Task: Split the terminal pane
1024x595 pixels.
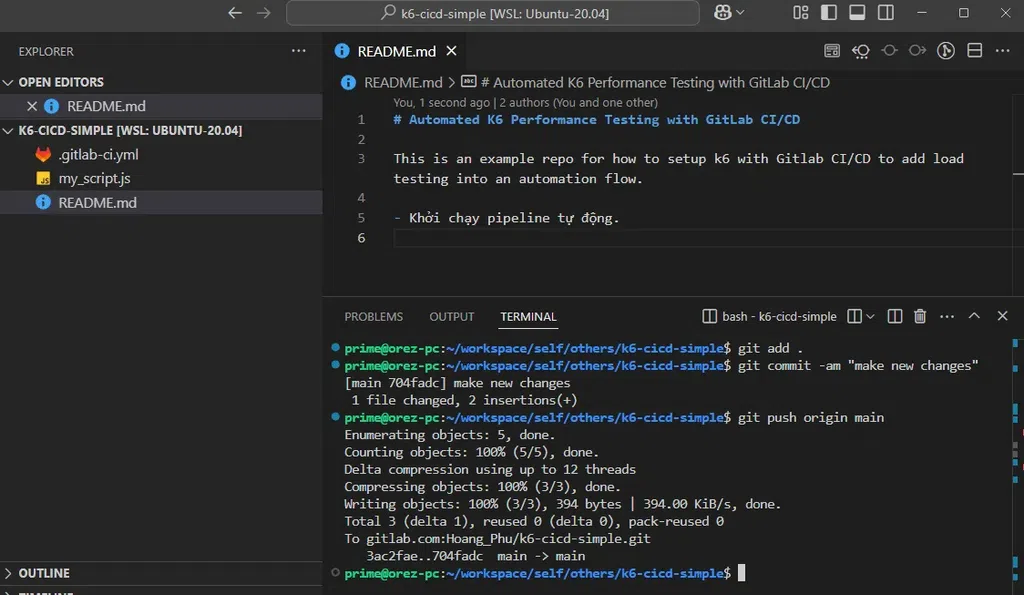Action: tap(895, 316)
